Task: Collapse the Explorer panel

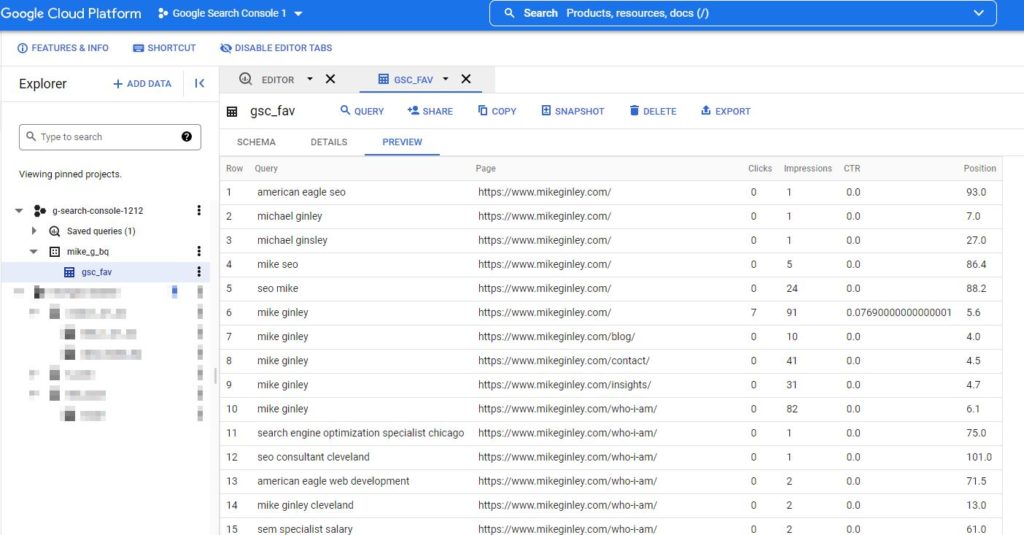Action: [x=199, y=83]
